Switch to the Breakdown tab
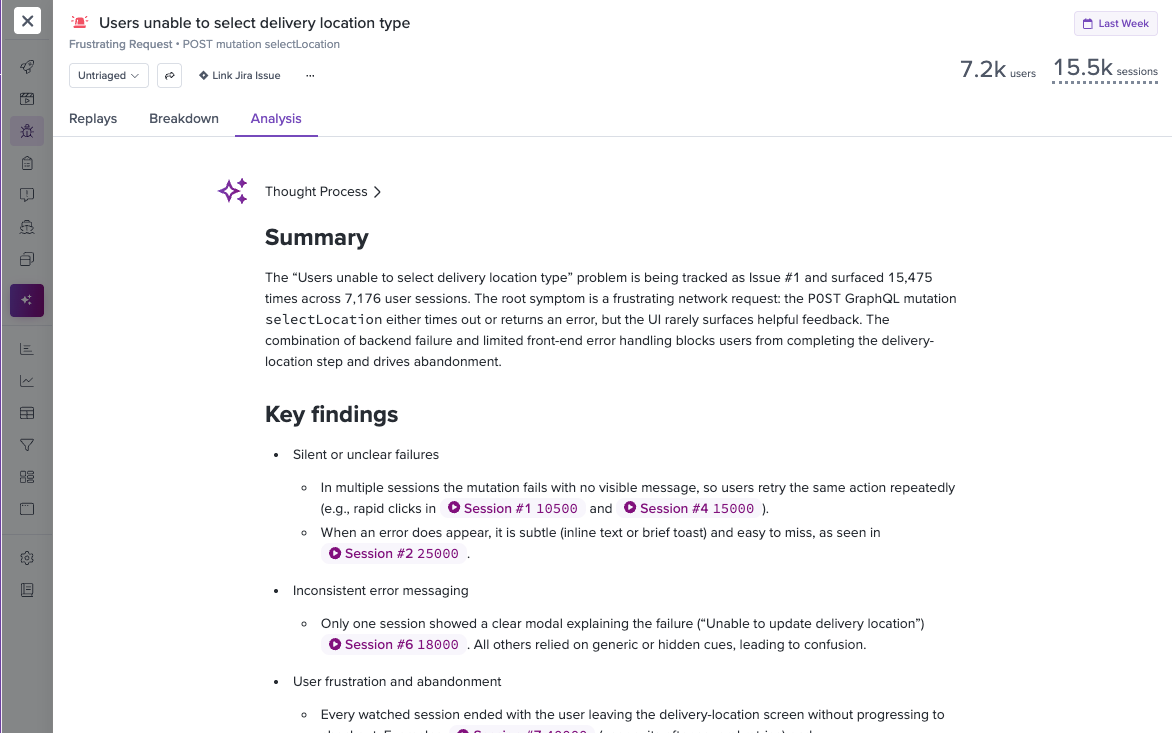This screenshot has height=733, width=1172. coord(183,118)
